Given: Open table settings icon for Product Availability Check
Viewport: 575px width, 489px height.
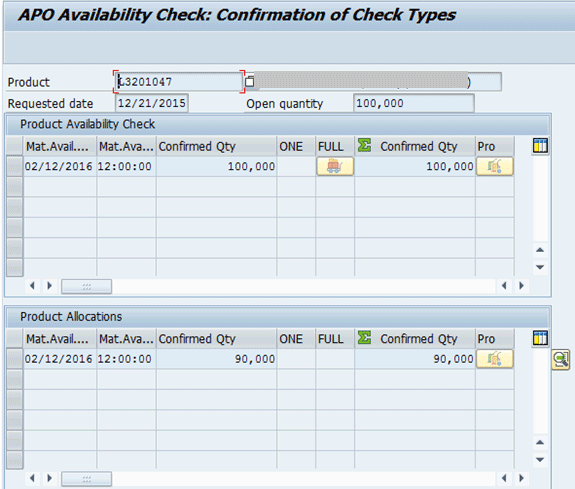Looking at the screenshot, I should [540, 146].
